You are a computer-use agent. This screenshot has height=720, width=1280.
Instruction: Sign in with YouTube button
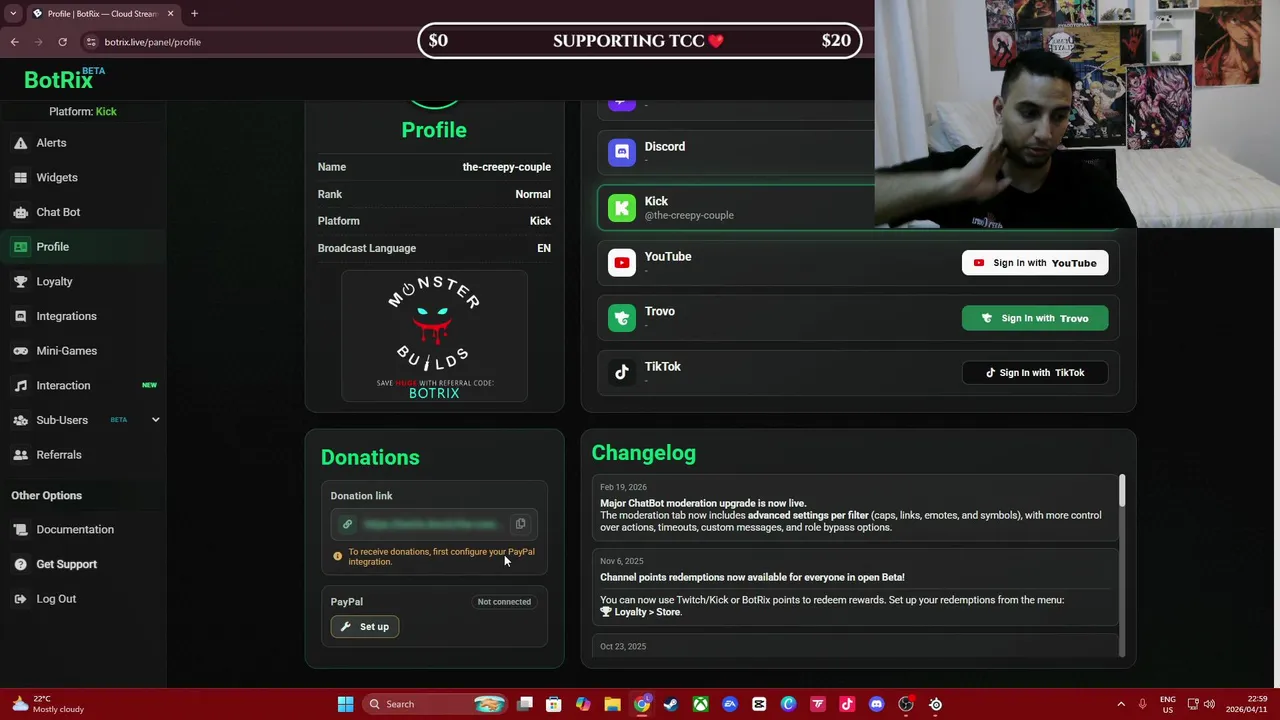pos(1035,263)
